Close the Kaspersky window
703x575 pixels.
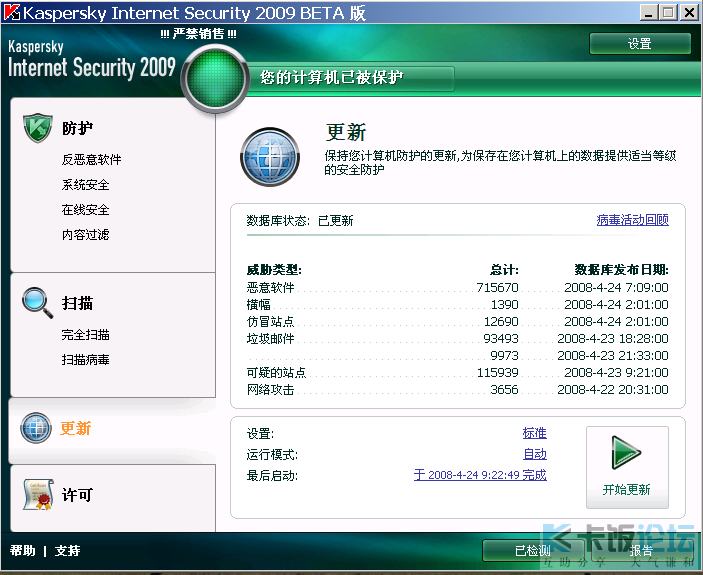[689, 13]
